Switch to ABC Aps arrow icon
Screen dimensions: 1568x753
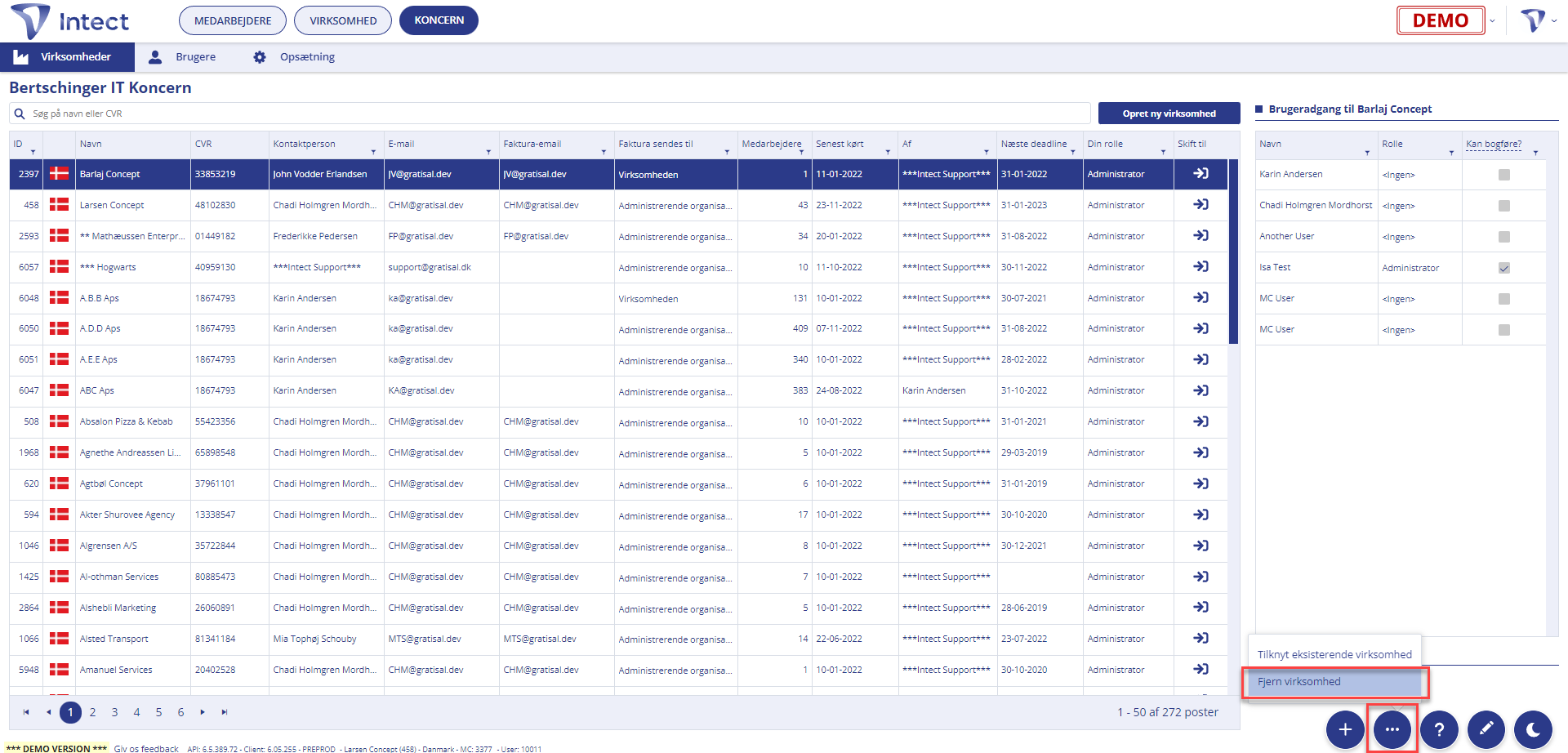point(1200,390)
